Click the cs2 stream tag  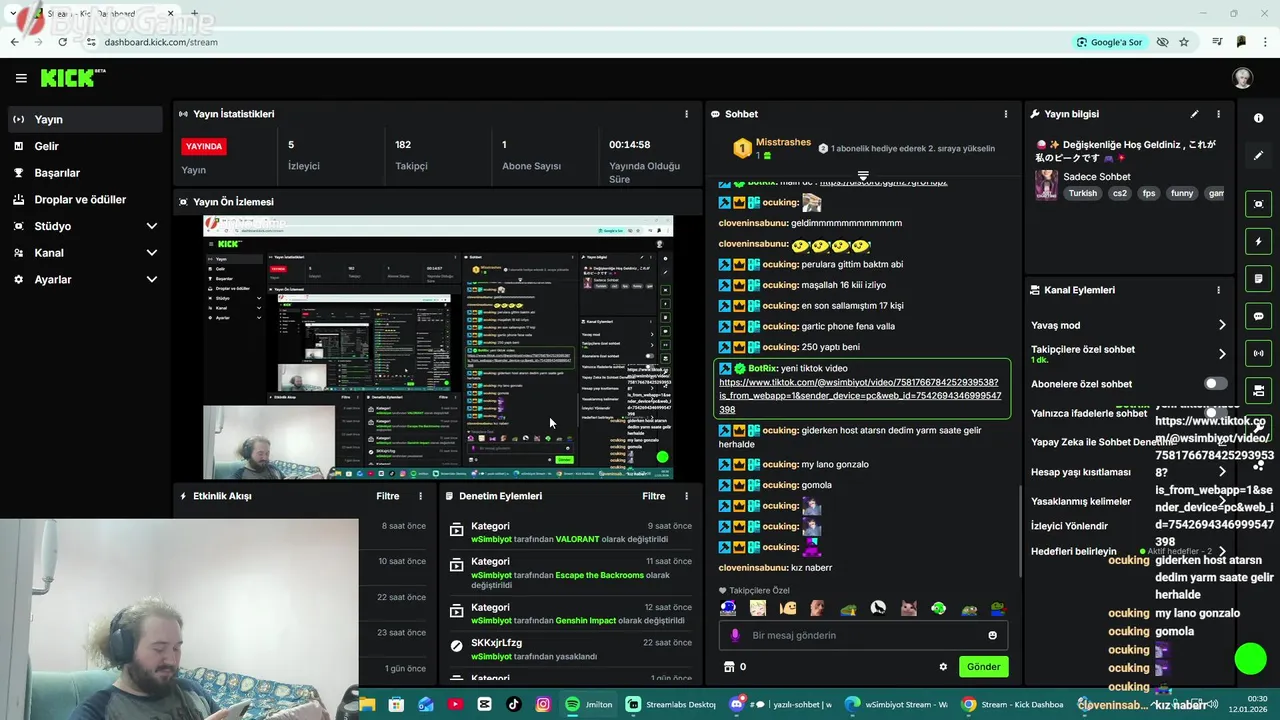coord(1119,194)
